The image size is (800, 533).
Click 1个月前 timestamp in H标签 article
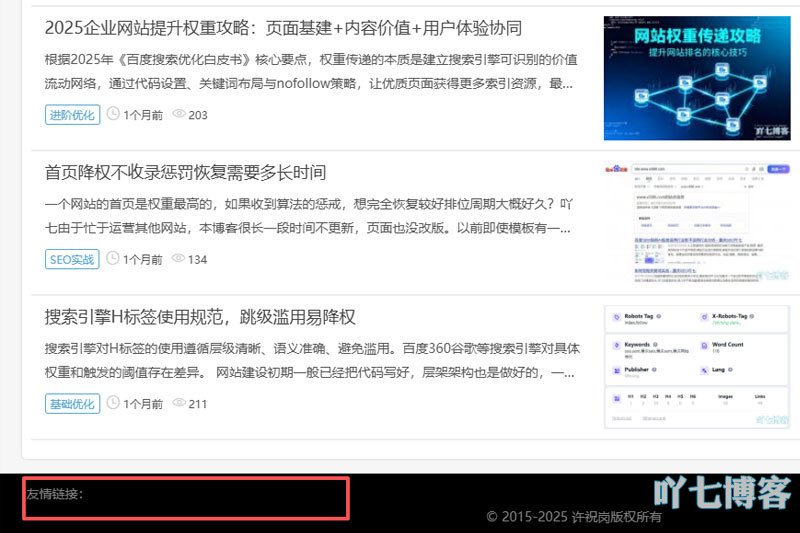point(143,404)
